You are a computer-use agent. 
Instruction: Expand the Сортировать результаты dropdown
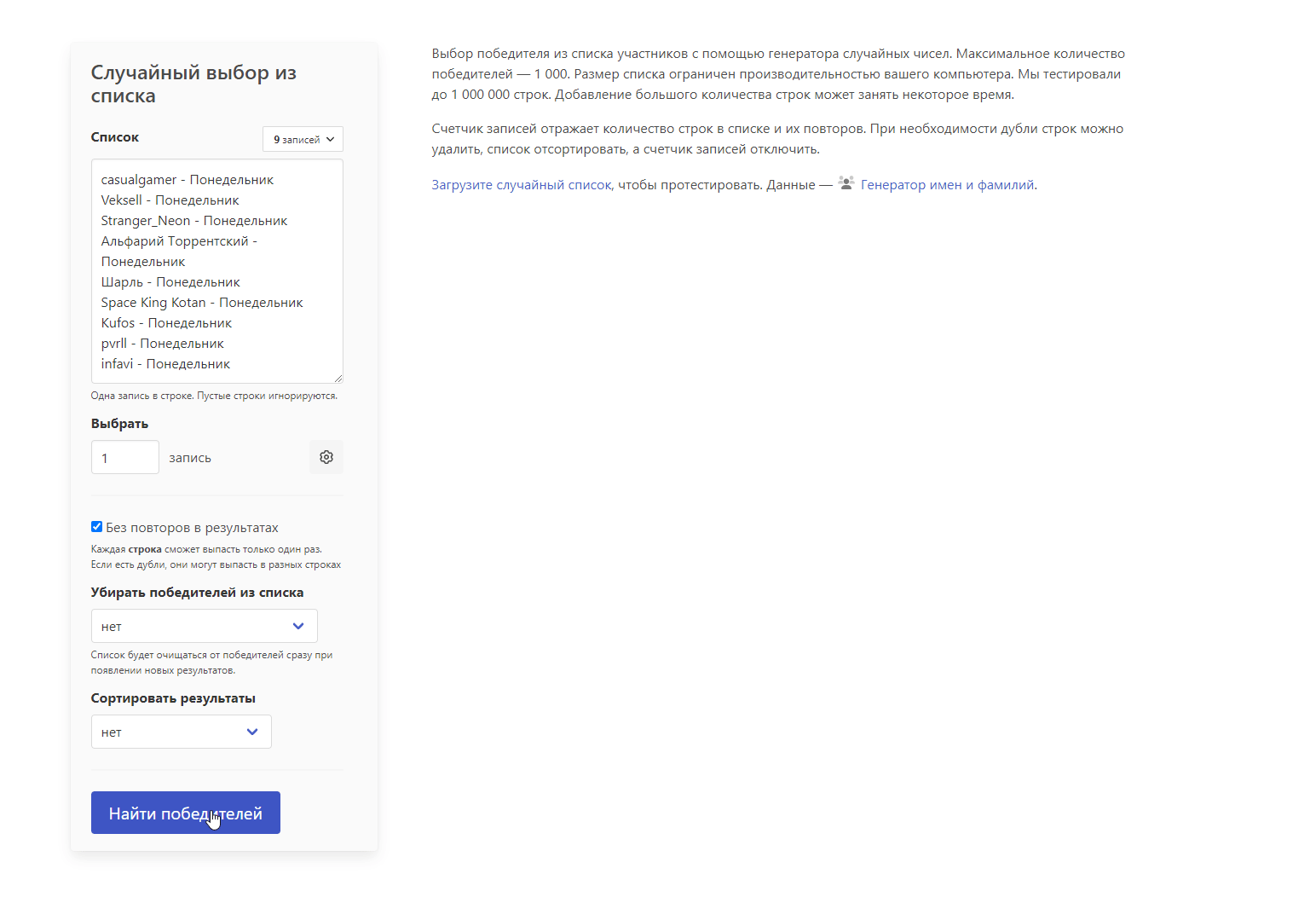[x=182, y=732]
